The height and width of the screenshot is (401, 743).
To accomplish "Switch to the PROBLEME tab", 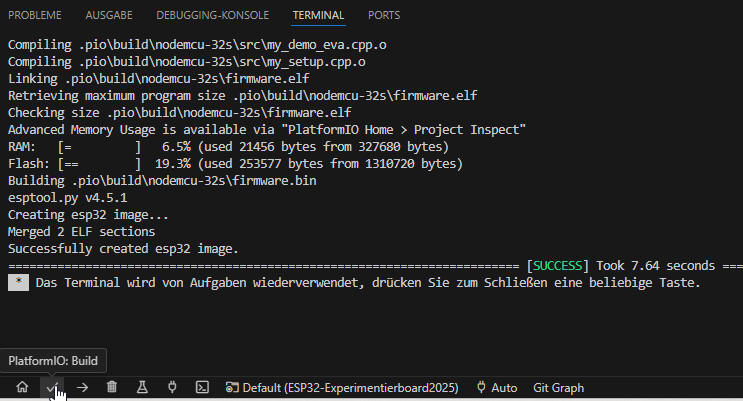I will [x=35, y=16].
